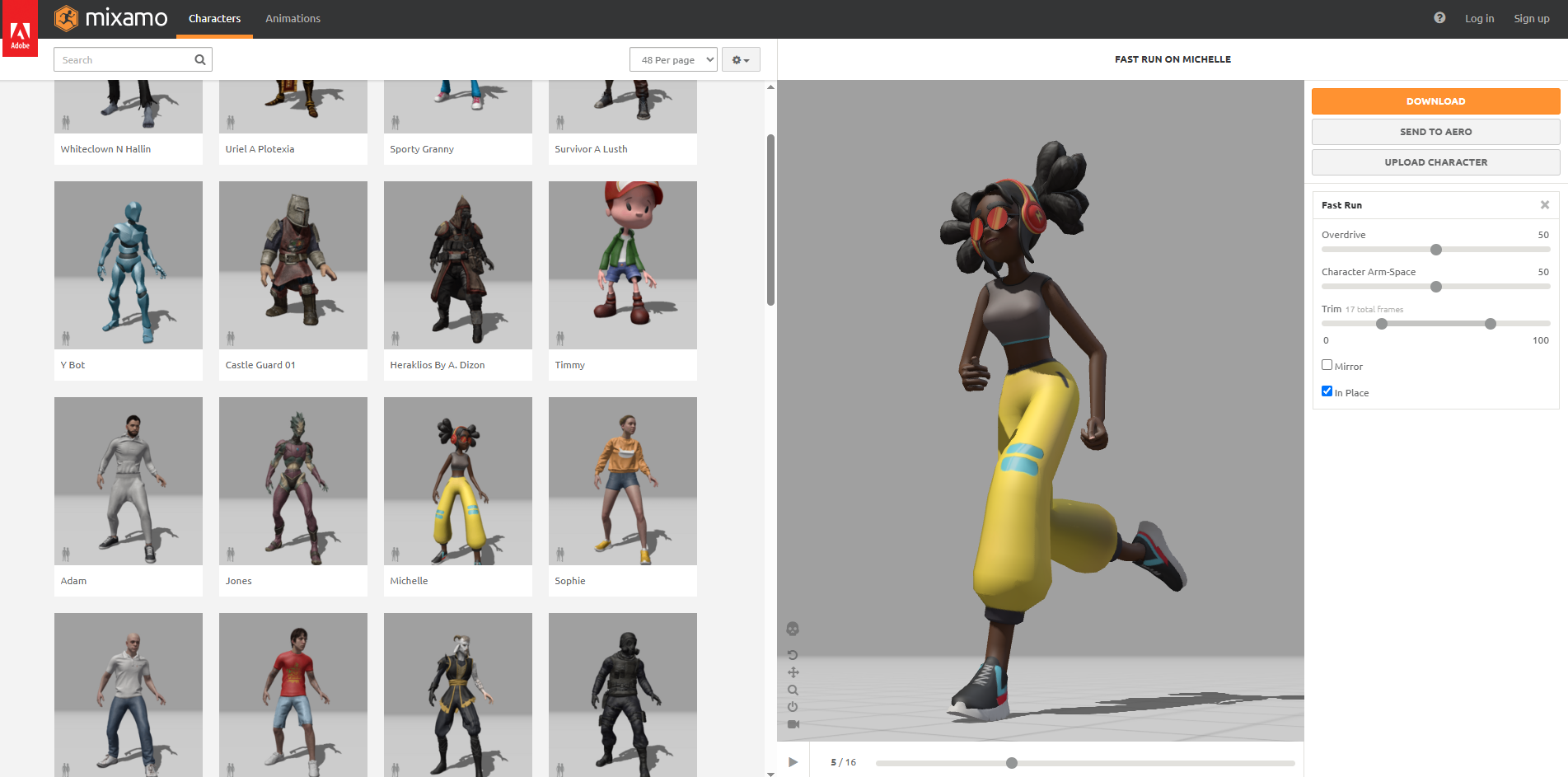Play the Fast Run animation
Image resolution: width=1568 pixels, height=777 pixels.
(x=793, y=762)
